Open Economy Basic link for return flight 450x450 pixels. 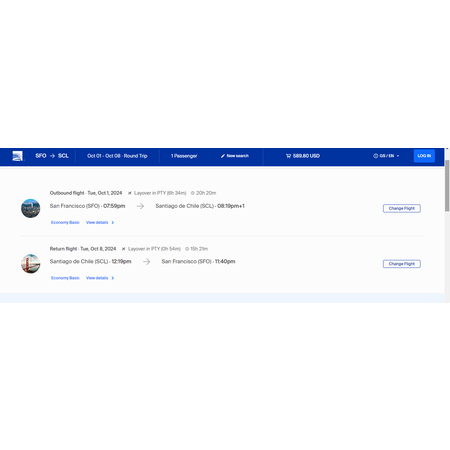coord(65,278)
